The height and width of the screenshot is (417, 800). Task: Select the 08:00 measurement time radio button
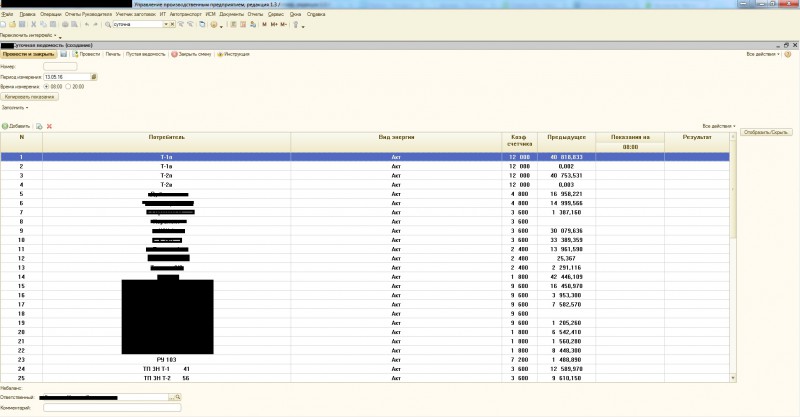[x=46, y=87]
